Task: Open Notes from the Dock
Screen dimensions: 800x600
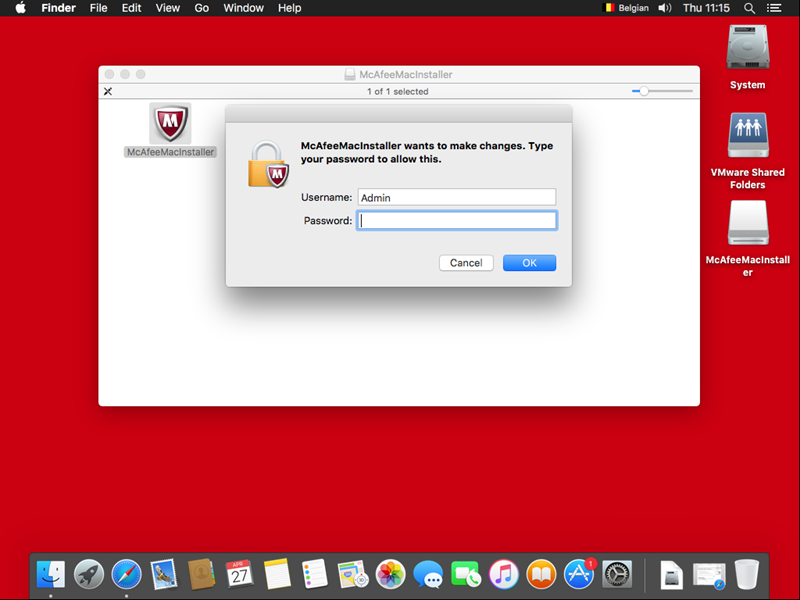Action: (x=277, y=574)
